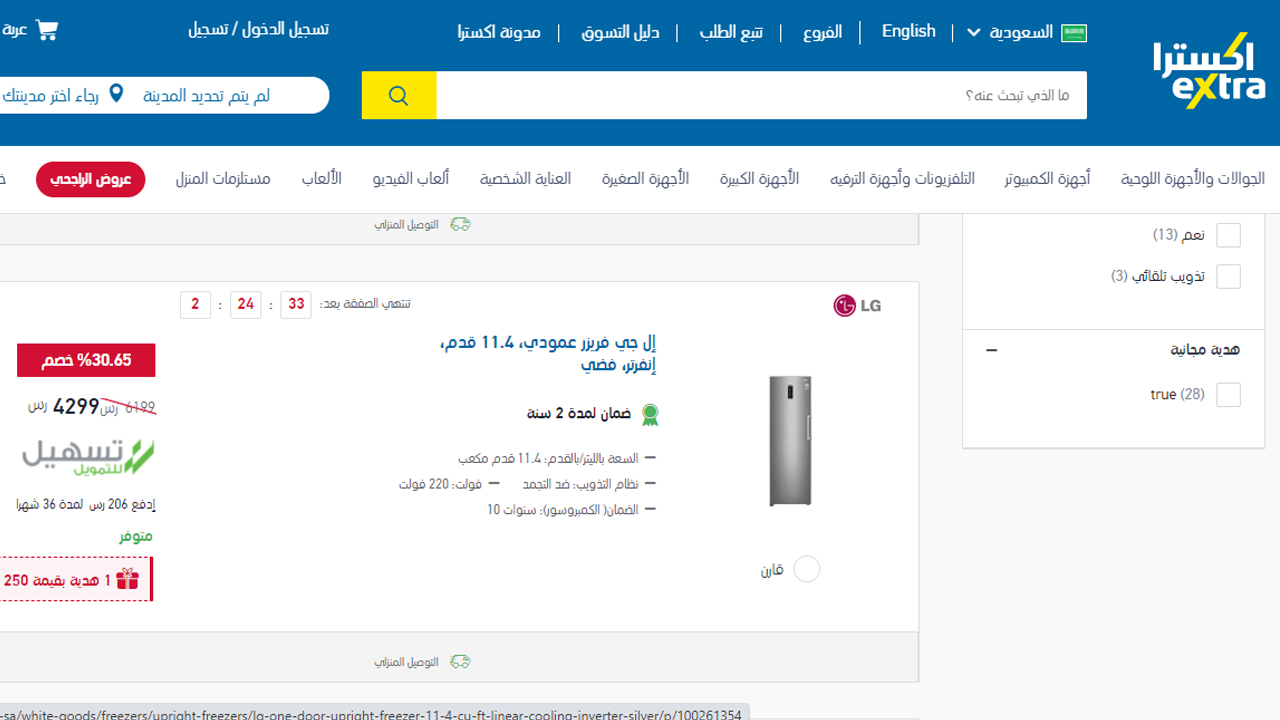Click the capacity 11.4 قدم مكعب spec line
Screen dimensions: 1280x720
pos(548,459)
